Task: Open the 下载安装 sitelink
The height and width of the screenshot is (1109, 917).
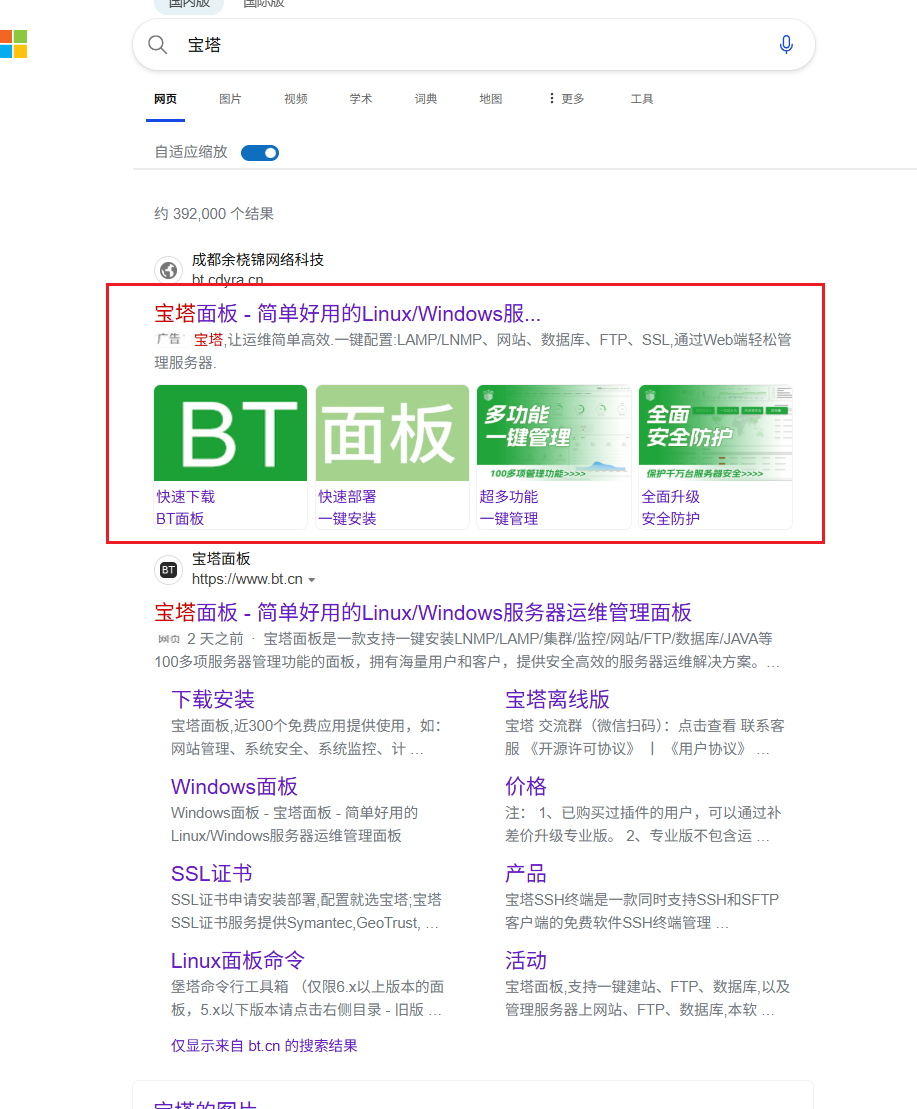Action: (x=213, y=699)
